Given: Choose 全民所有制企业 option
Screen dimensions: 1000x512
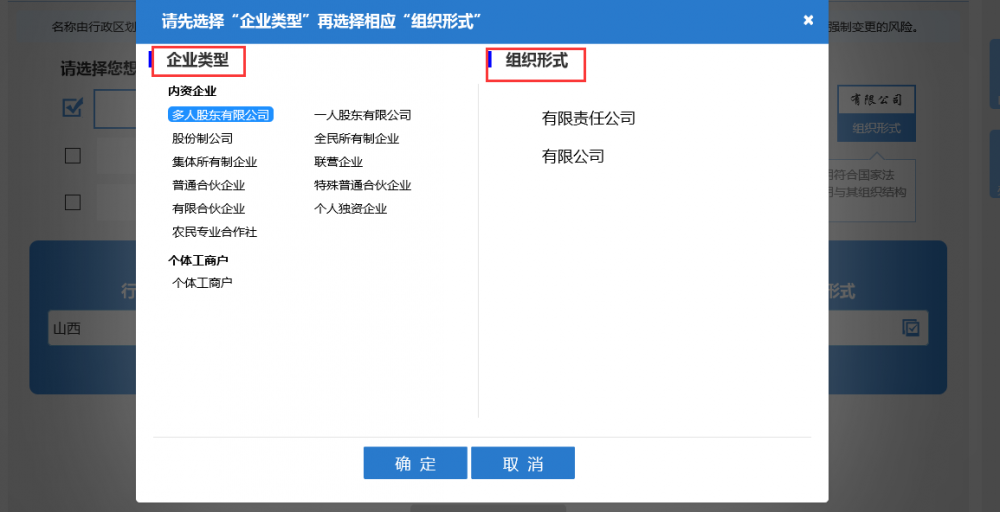Looking at the screenshot, I should pyautogui.click(x=357, y=138).
